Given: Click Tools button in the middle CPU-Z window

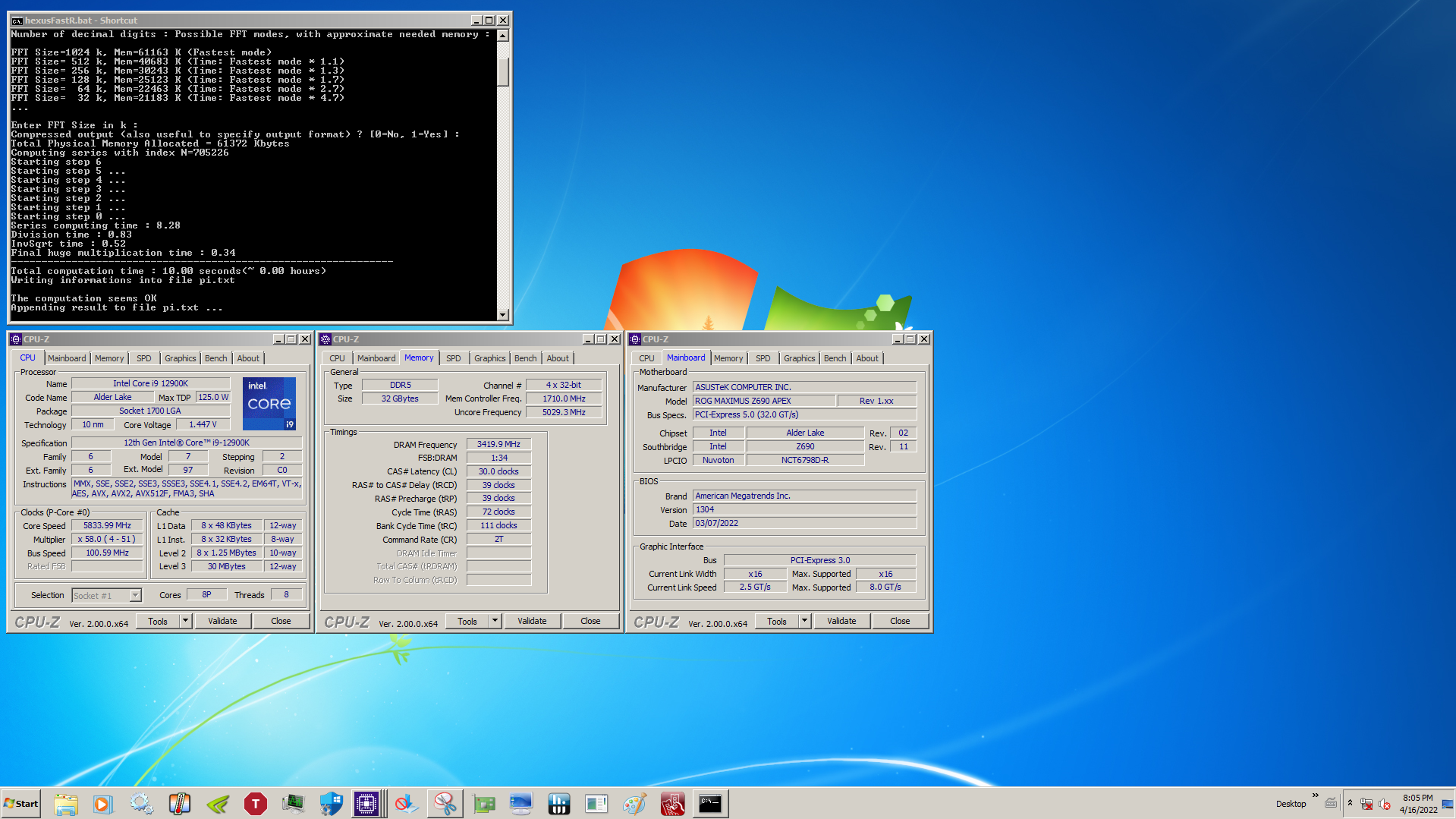Looking at the screenshot, I should pyautogui.click(x=467, y=621).
